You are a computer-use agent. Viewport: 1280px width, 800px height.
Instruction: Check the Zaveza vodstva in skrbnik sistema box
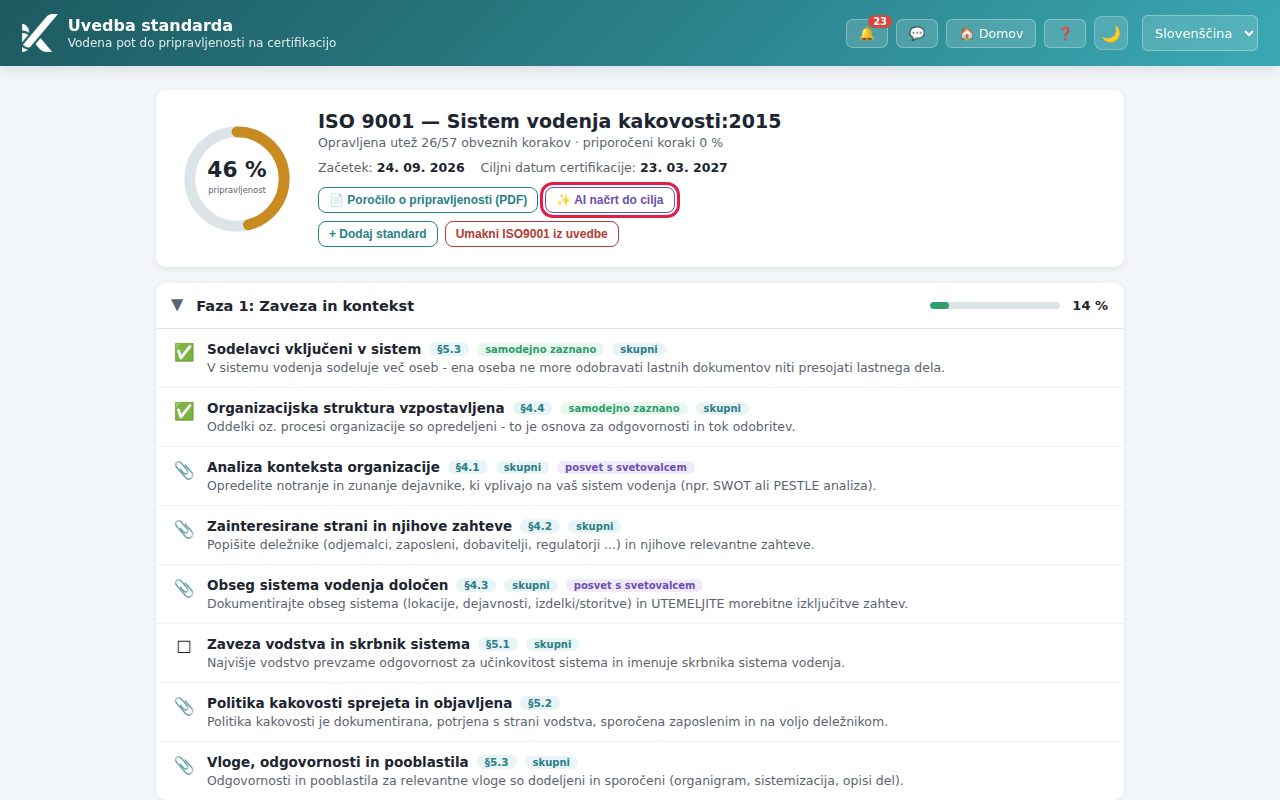[x=184, y=647]
